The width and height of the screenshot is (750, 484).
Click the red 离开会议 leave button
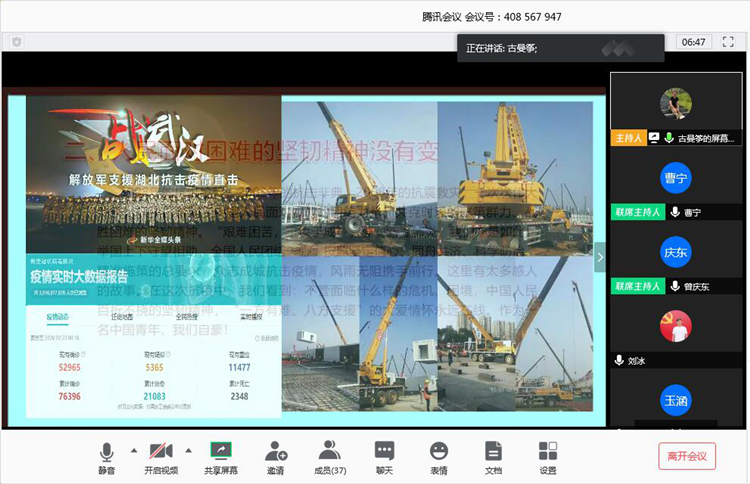coord(687,457)
